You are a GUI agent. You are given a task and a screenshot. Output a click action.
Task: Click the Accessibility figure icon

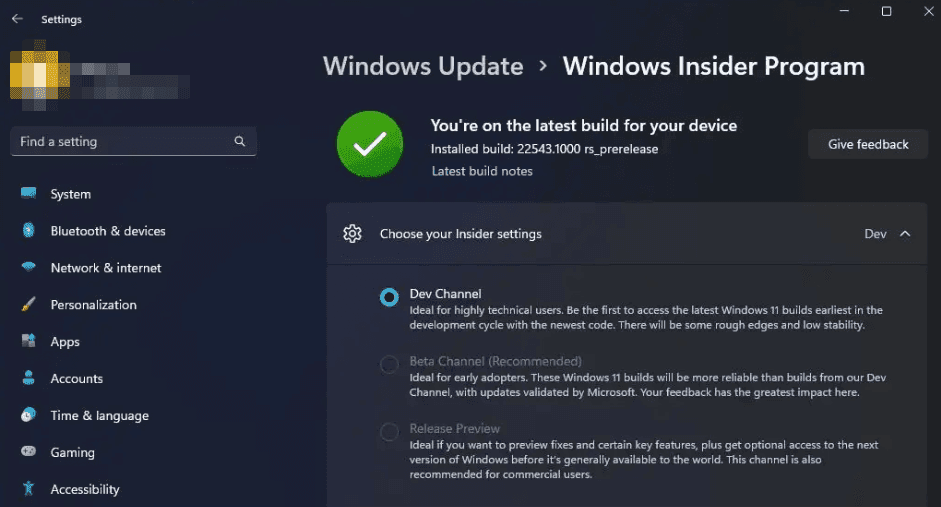[x=28, y=488]
